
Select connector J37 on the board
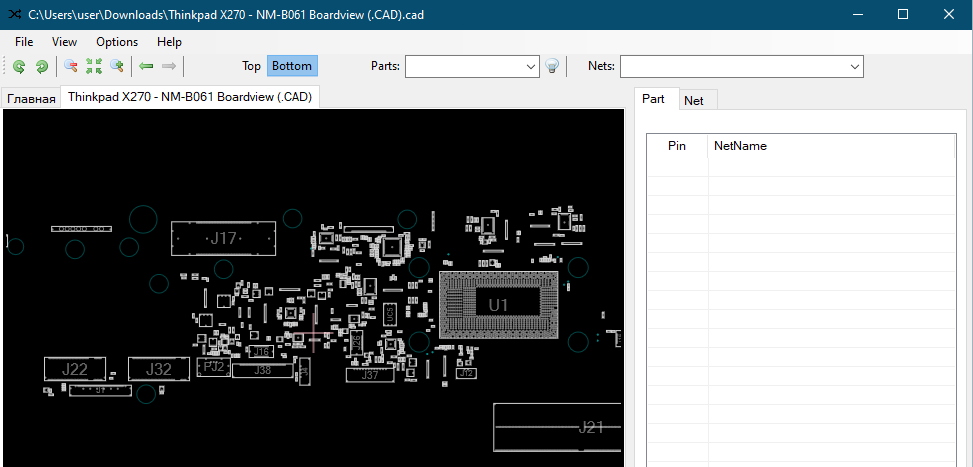click(370, 375)
